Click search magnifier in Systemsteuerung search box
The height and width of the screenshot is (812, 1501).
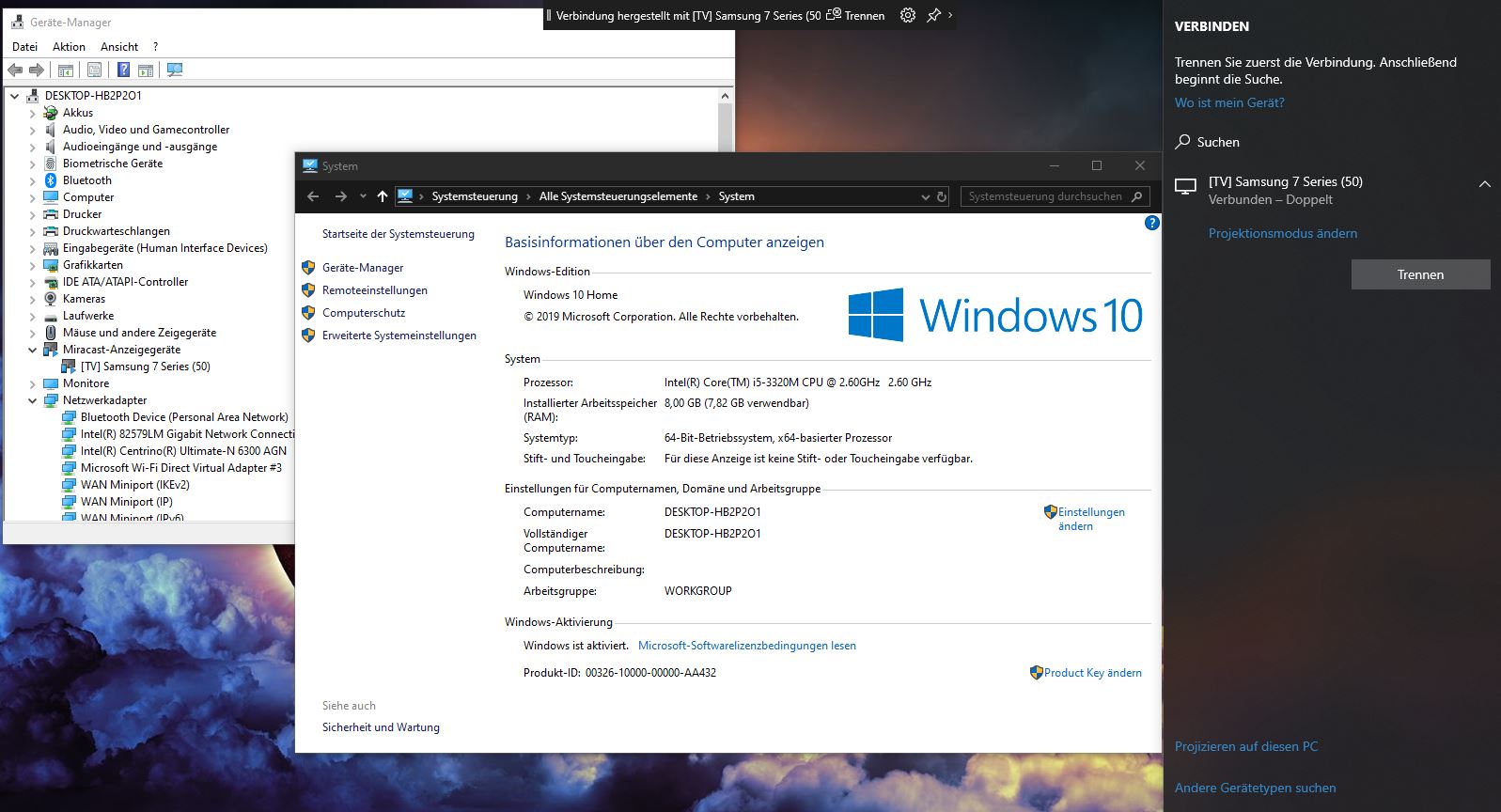click(x=1137, y=196)
